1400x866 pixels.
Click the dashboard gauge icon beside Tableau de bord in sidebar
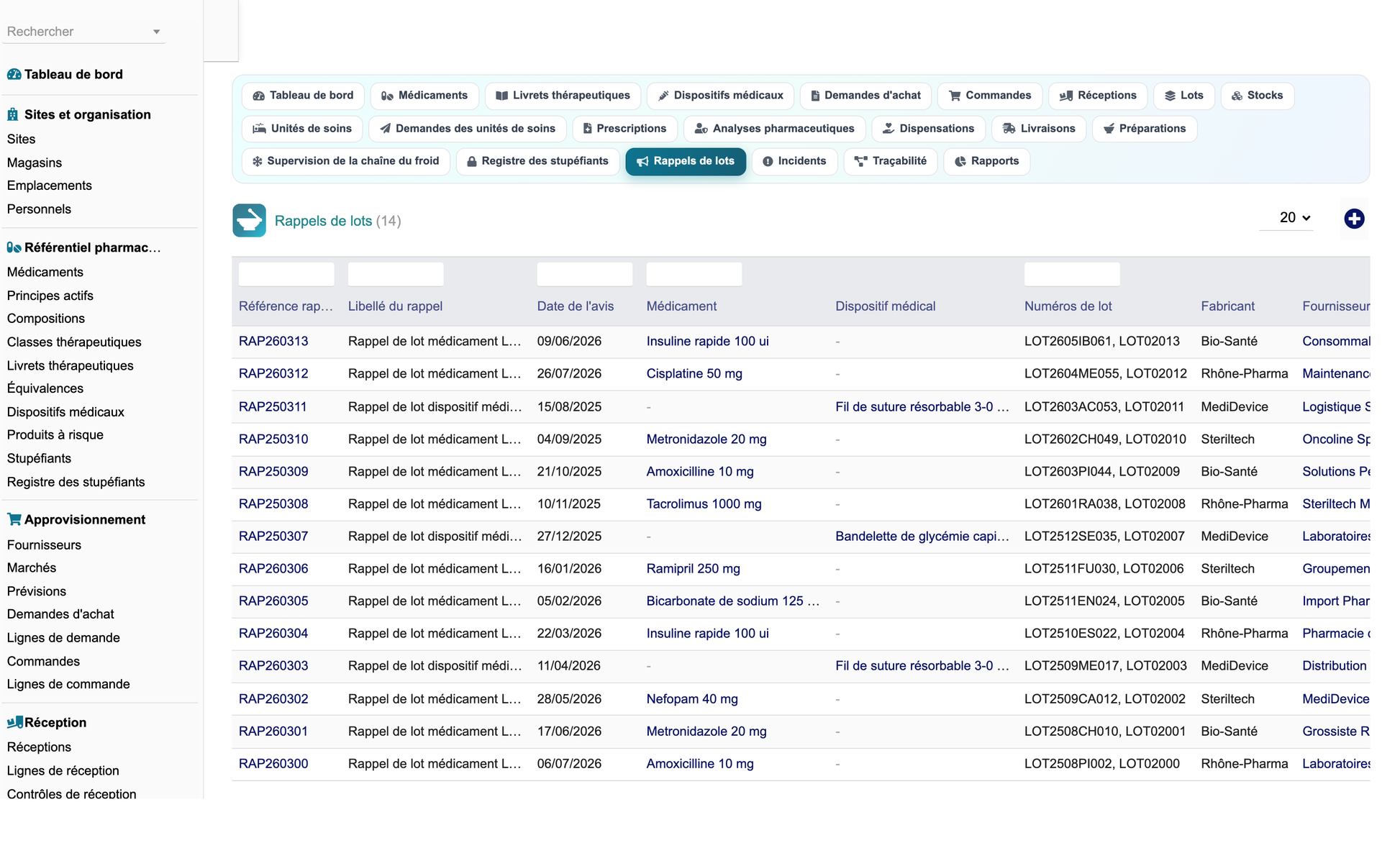14,74
